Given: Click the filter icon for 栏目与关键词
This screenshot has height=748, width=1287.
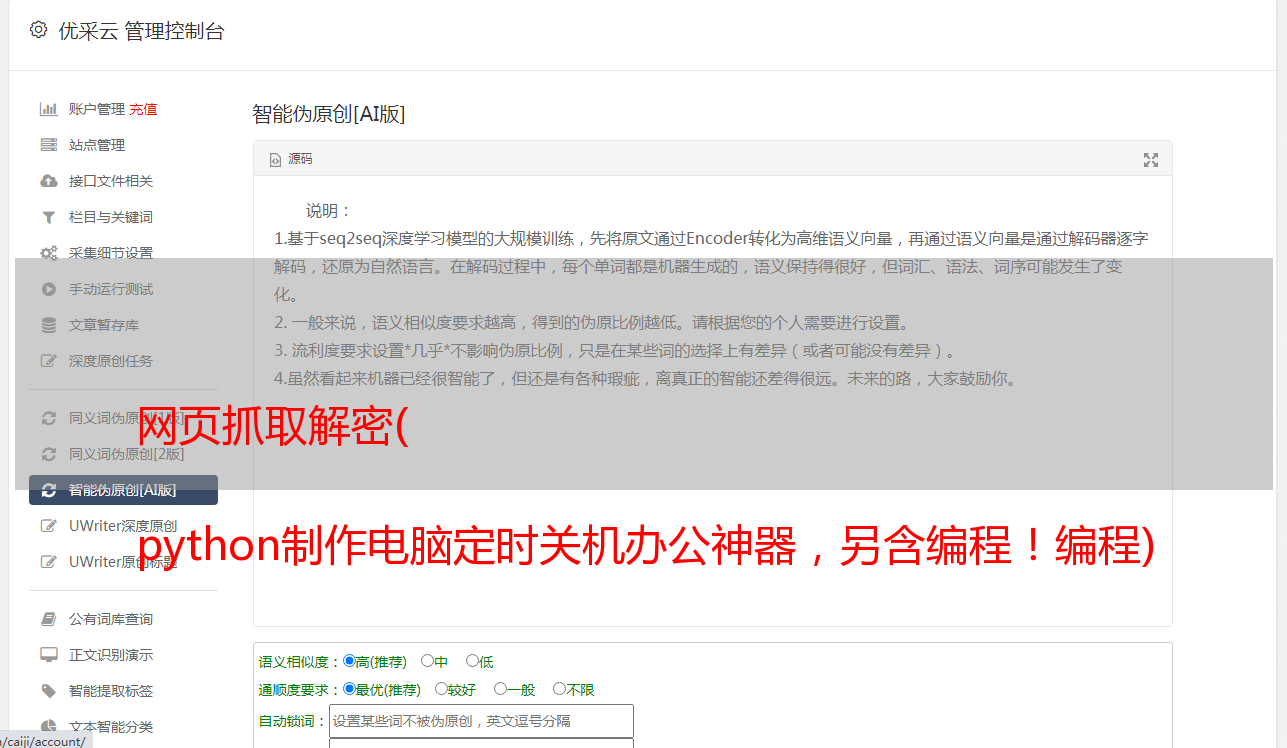Looking at the screenshot, I should click(x=48, y=217).
